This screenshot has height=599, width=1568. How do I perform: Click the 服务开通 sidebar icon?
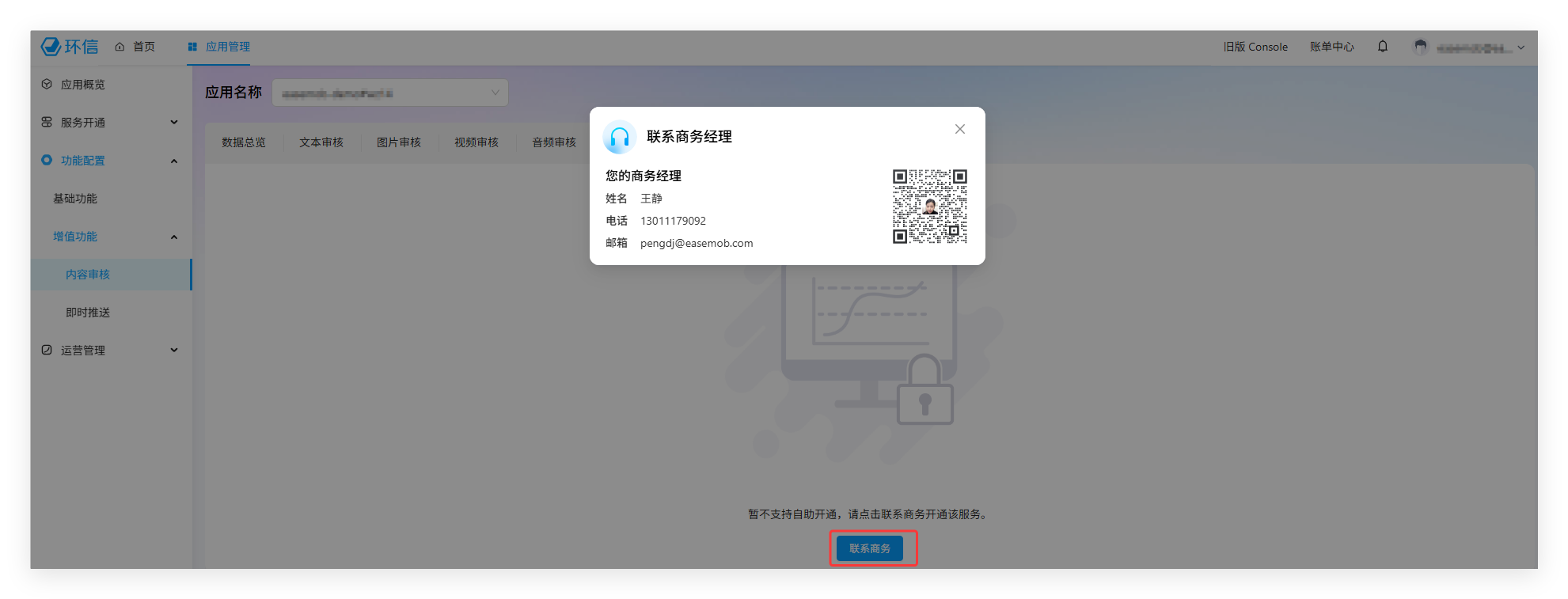pyautogui.click(x=47, y=123)
